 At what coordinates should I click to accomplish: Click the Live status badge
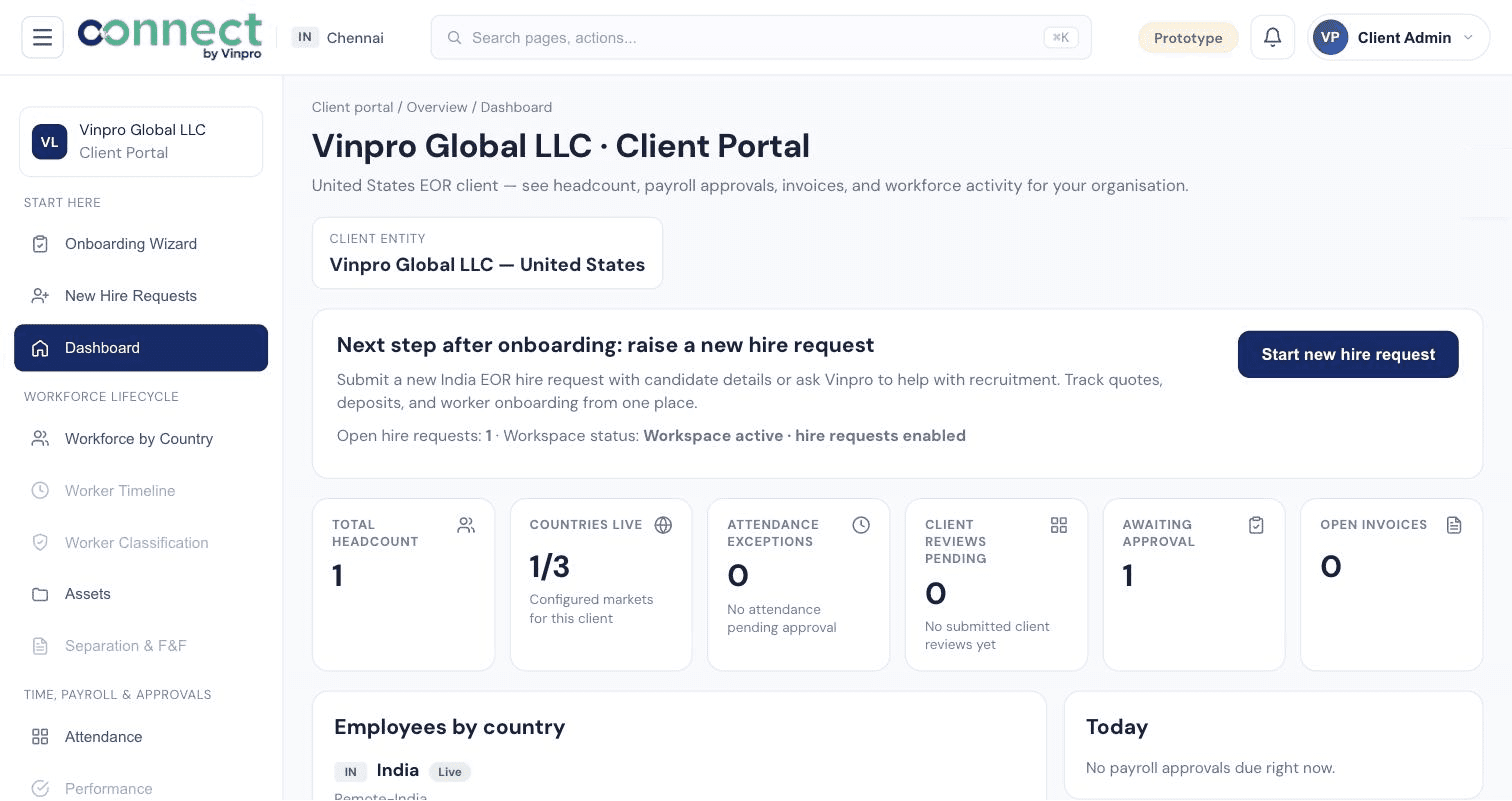pos(450,772)
